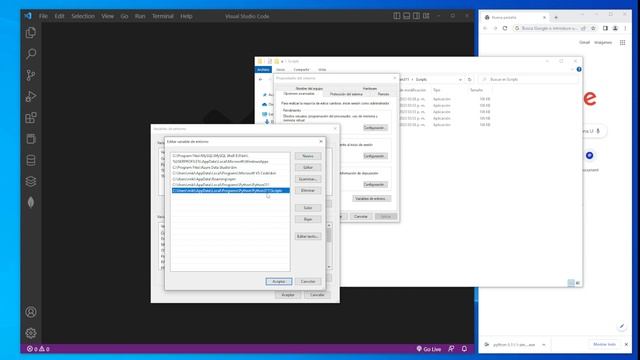Open the Search view in VS Code
Viewport: 640px width, 360px height.
pyautogui.click(x=31, y=54)
